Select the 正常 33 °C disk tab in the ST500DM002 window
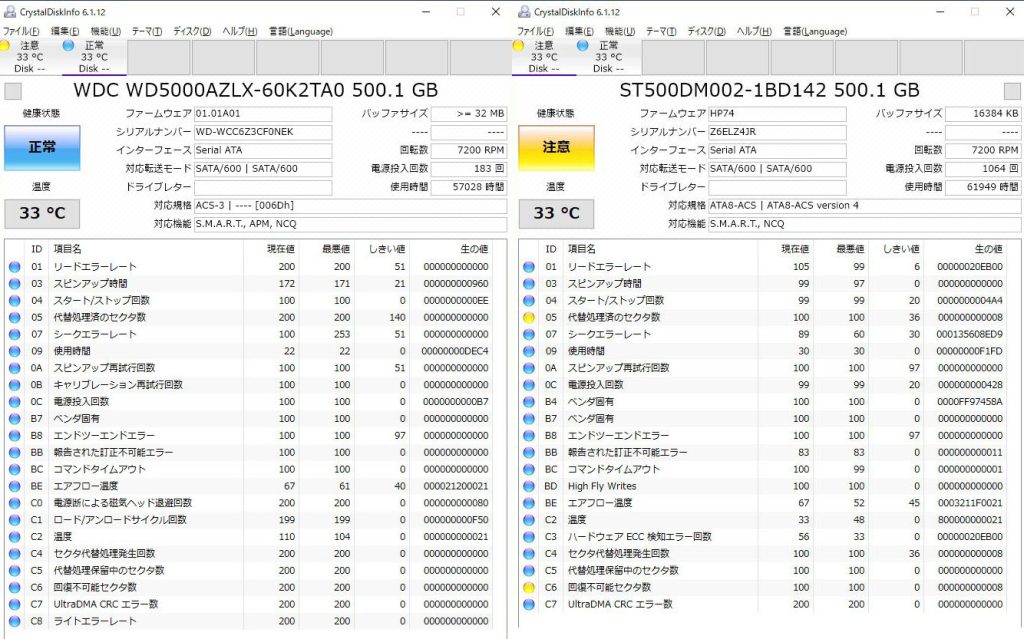Image resolution: width=1024 pixels, height=639 pixels. (608, 57)
